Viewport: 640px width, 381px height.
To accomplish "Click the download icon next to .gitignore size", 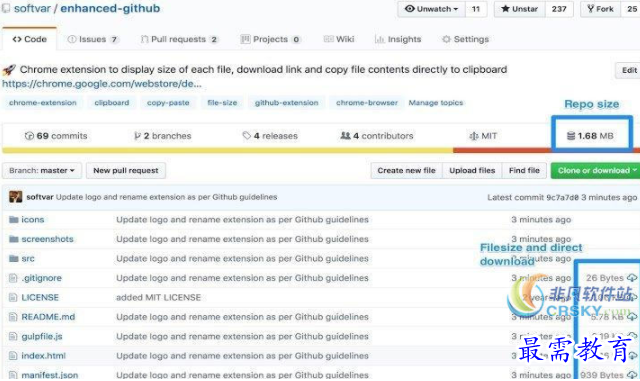I will (632, 278).
